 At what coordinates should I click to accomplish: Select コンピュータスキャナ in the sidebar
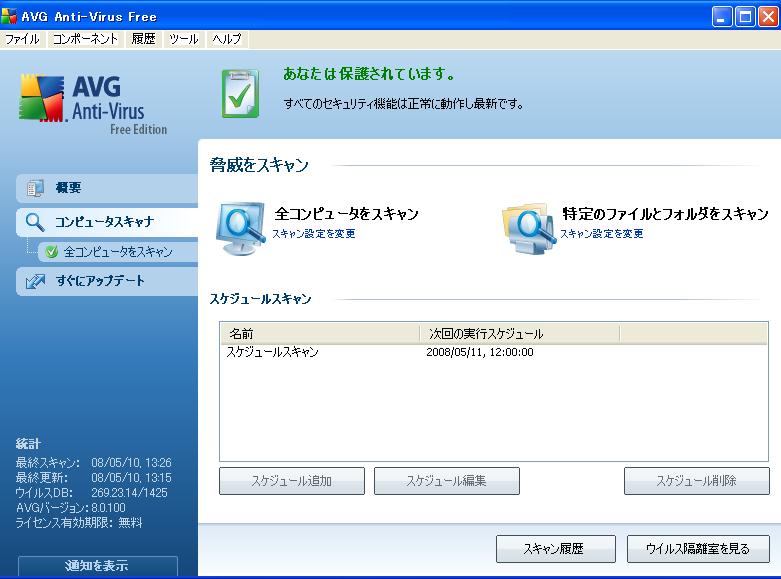[x=107, y=222]
